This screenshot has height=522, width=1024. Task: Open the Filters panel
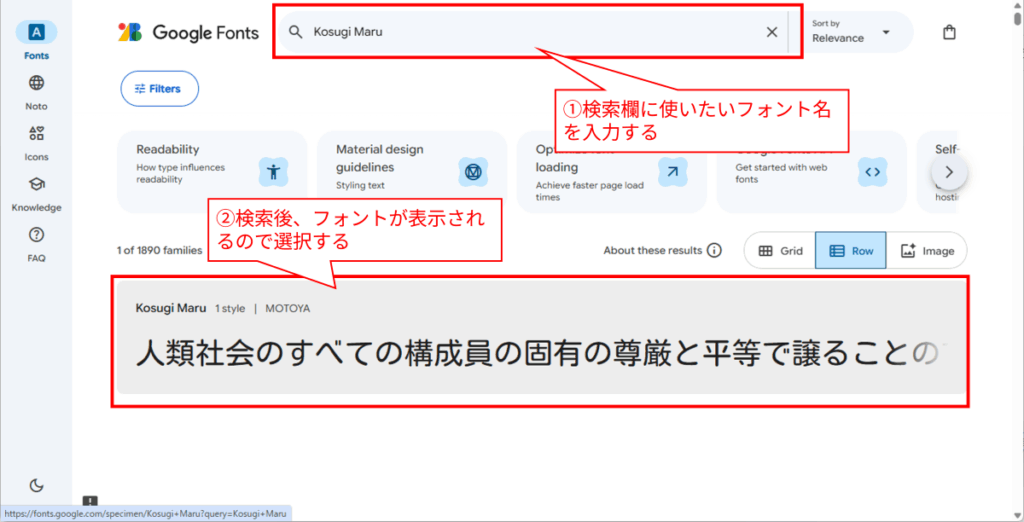tap(159, 88)
